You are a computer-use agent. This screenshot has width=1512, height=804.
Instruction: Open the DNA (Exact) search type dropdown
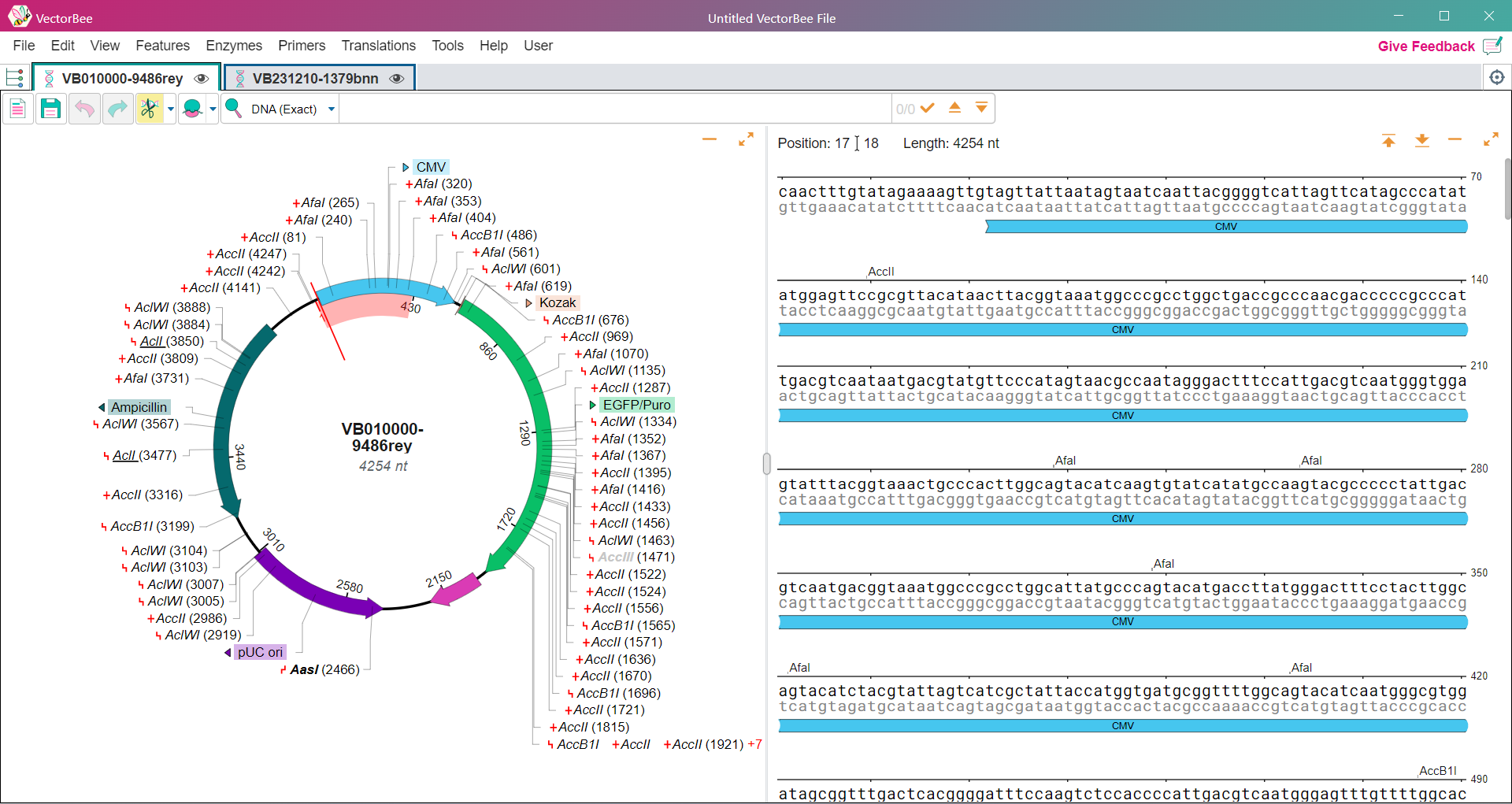[x=332, y=109]
